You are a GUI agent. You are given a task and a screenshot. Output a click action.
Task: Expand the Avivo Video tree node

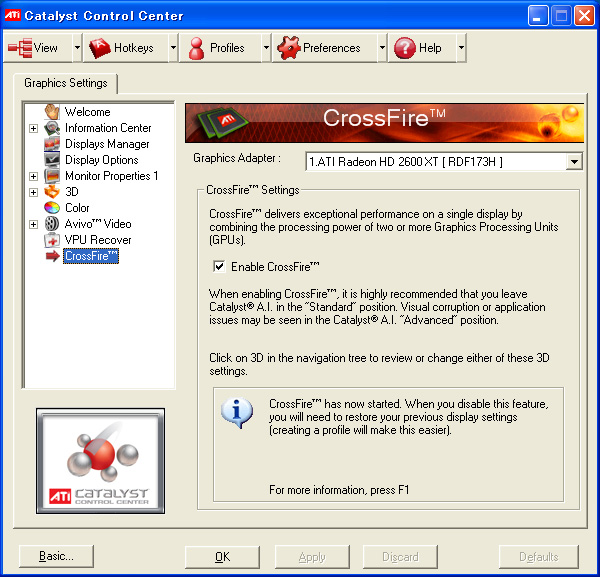pos(34,224)
